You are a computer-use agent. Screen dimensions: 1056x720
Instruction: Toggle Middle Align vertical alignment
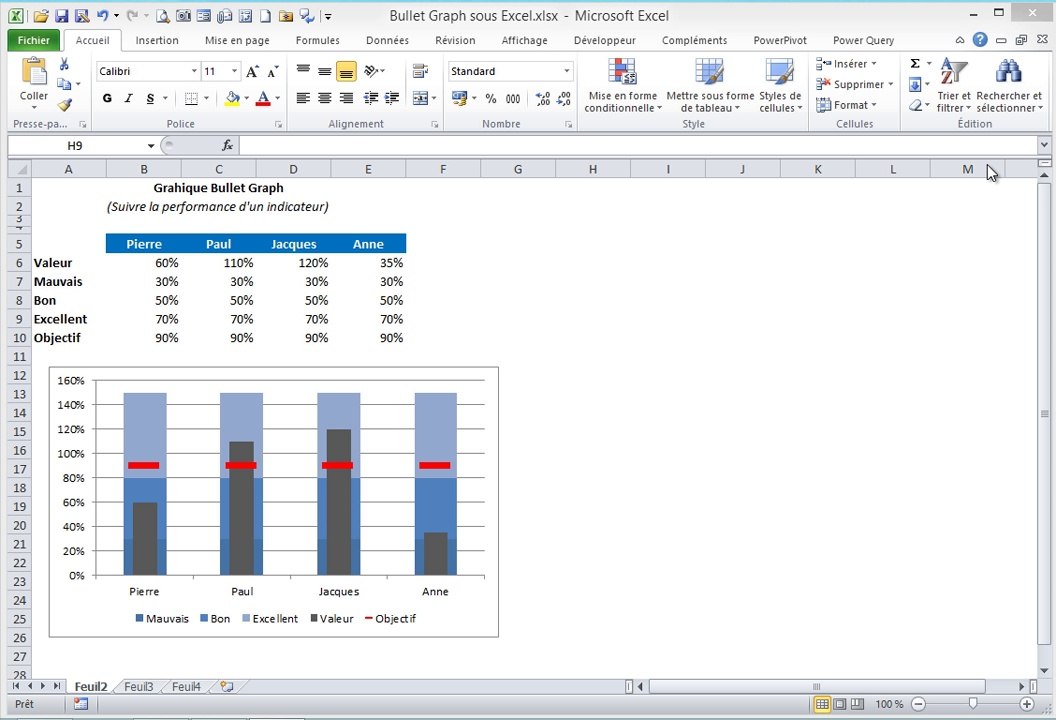click(x=325, y=71)
